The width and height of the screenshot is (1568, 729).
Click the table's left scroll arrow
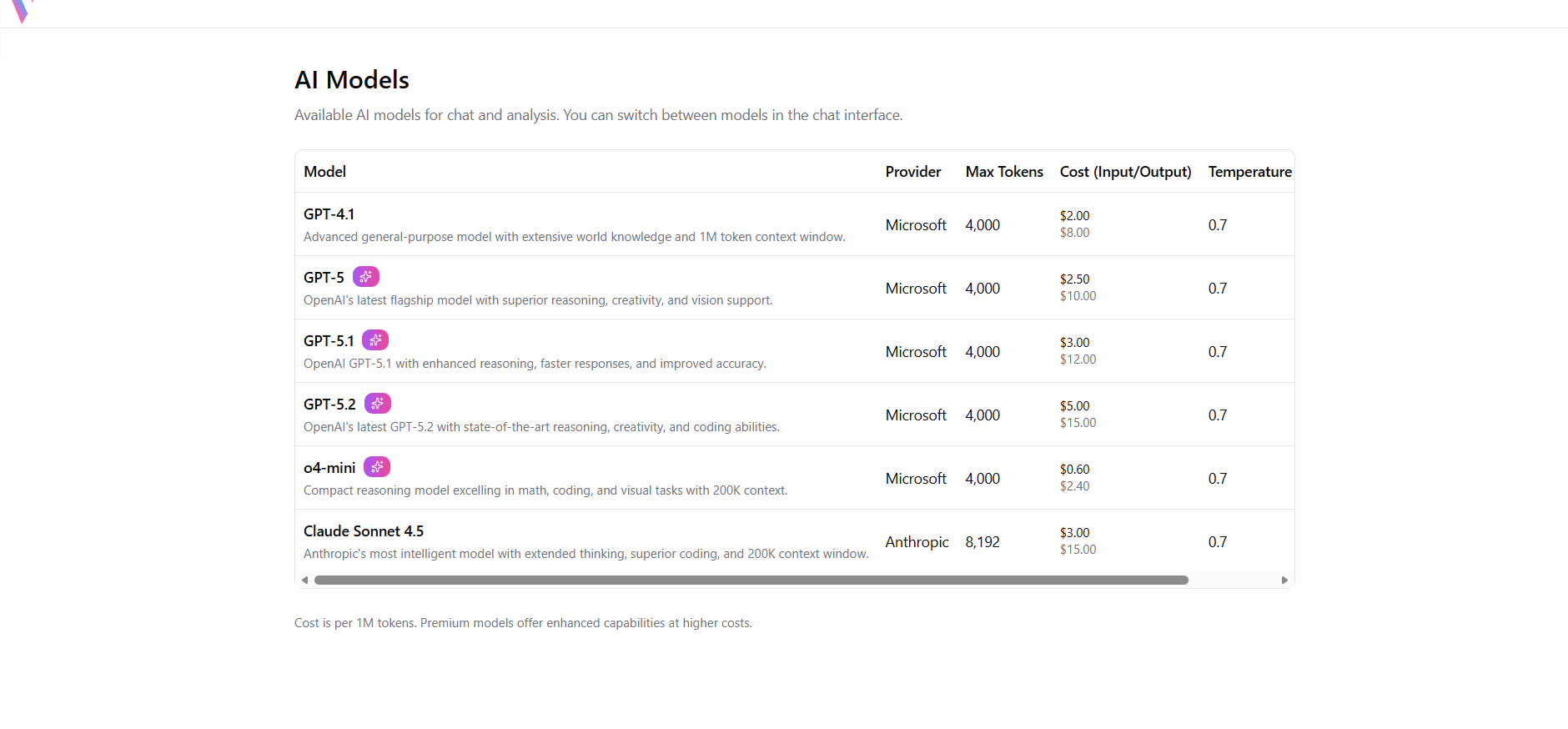click(304, 580)
